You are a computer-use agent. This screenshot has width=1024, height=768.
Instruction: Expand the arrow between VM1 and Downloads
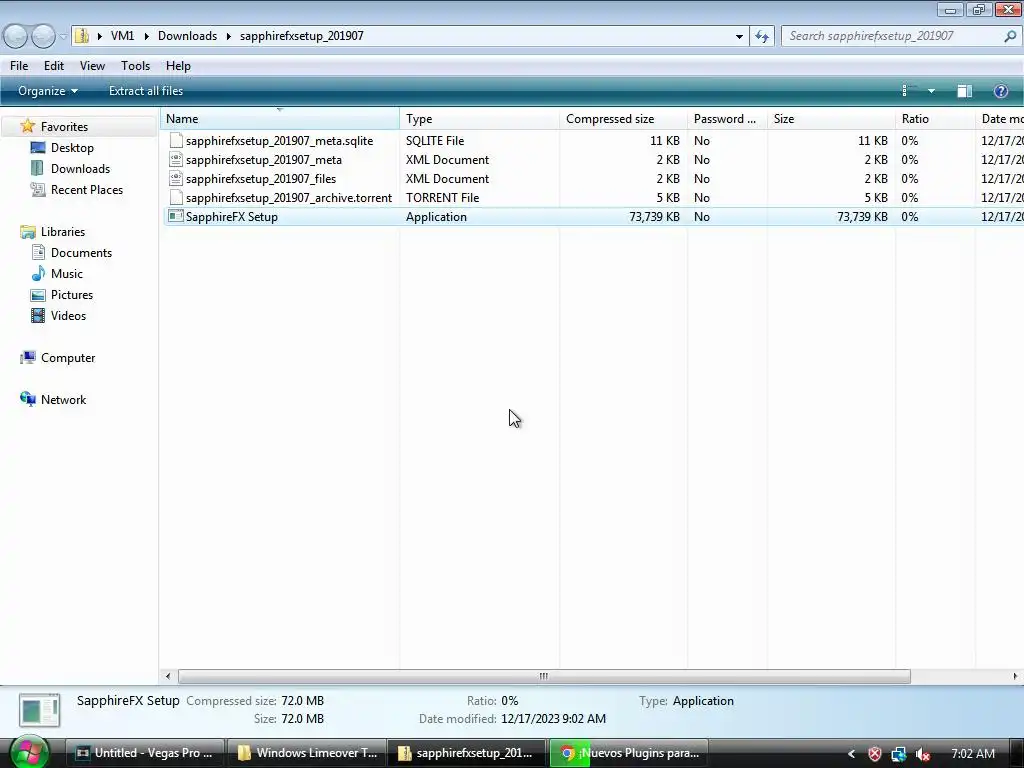146,36
